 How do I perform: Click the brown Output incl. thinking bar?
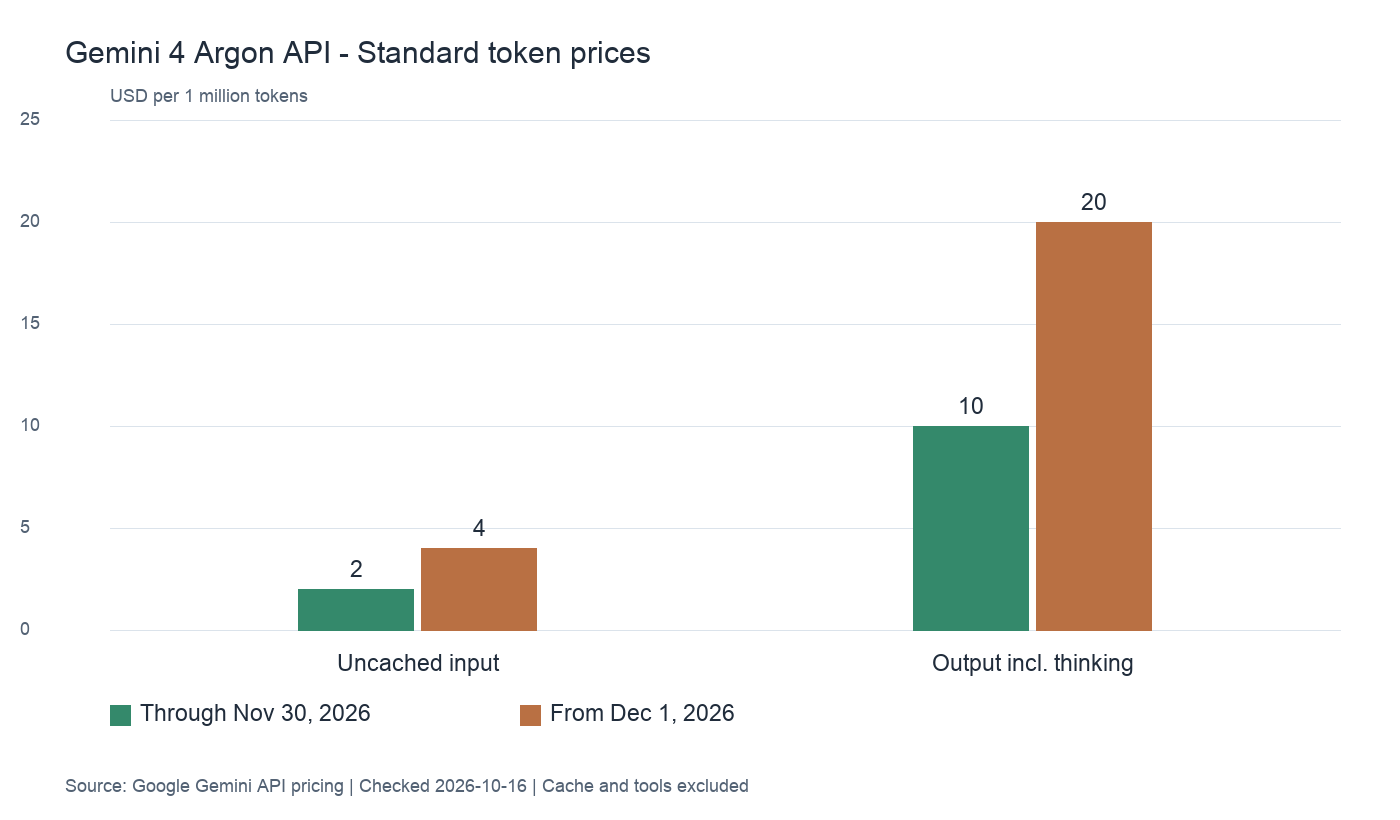pyautogui.click(x=1094, y=426)
